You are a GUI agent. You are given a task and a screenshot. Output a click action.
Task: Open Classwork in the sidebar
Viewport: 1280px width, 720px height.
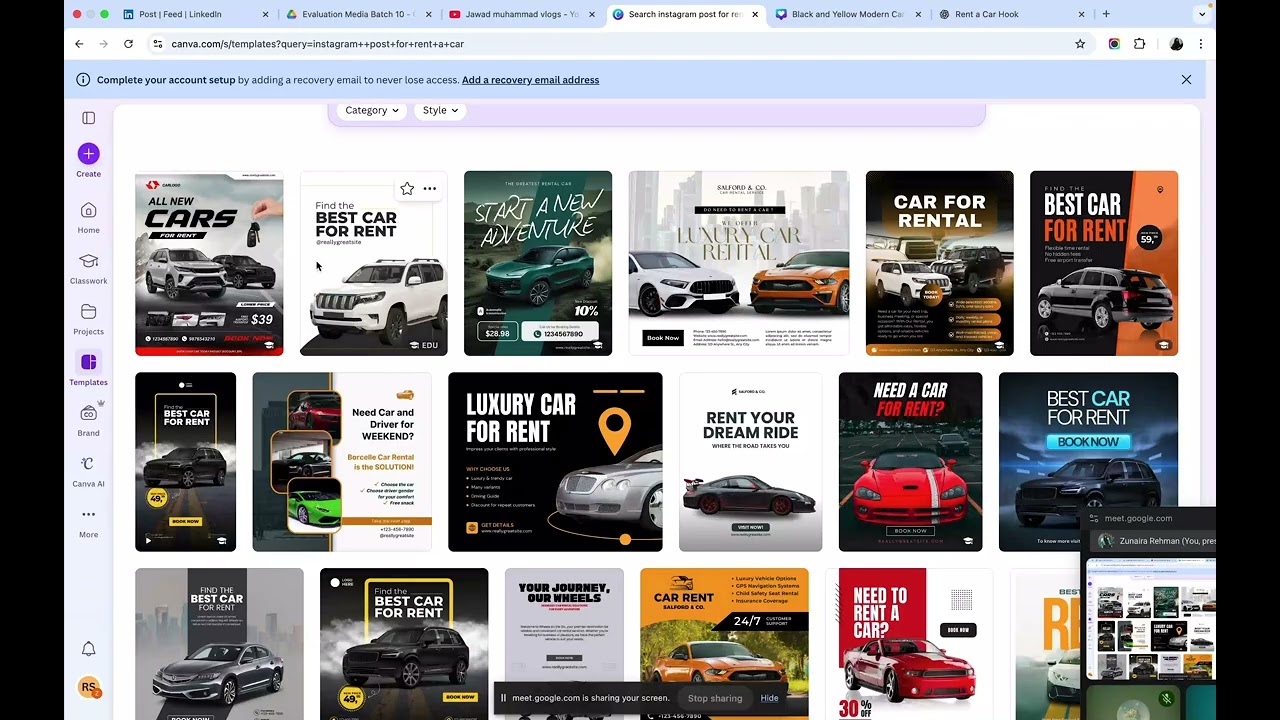88,267
